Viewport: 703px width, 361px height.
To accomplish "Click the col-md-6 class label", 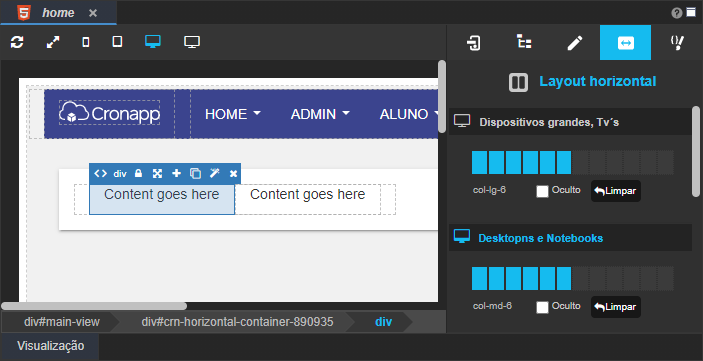I will (x=492, y=306).
